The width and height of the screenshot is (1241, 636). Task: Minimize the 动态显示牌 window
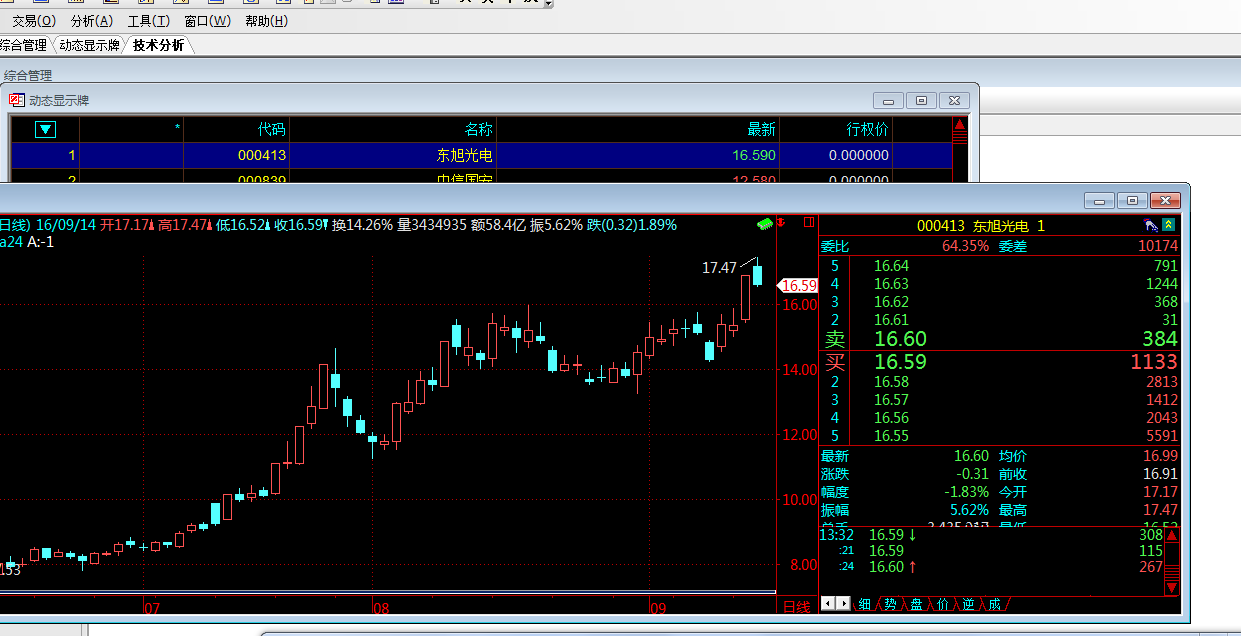[888, 100]
